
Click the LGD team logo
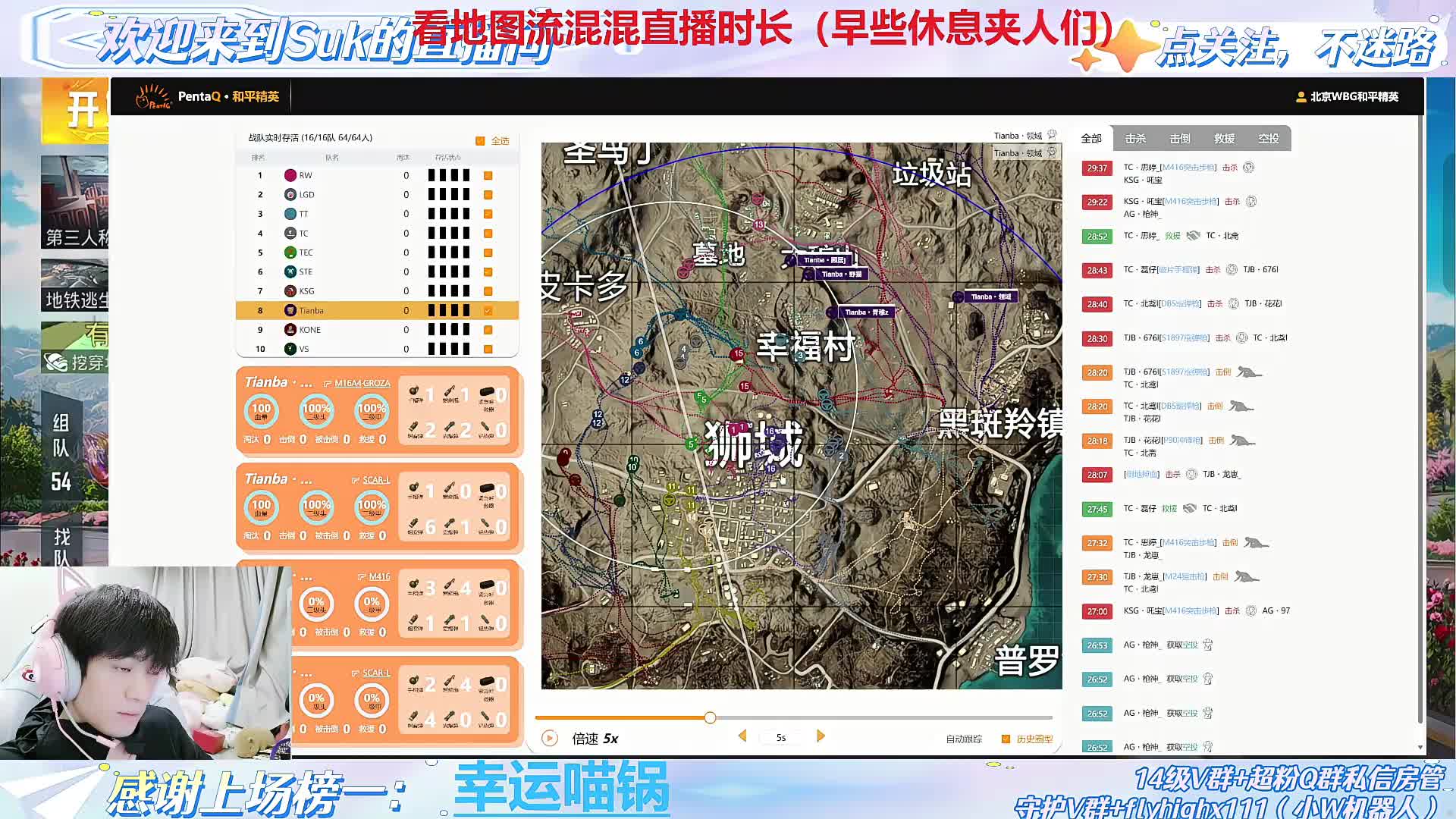pyautogui.click(x=290, y=195)
